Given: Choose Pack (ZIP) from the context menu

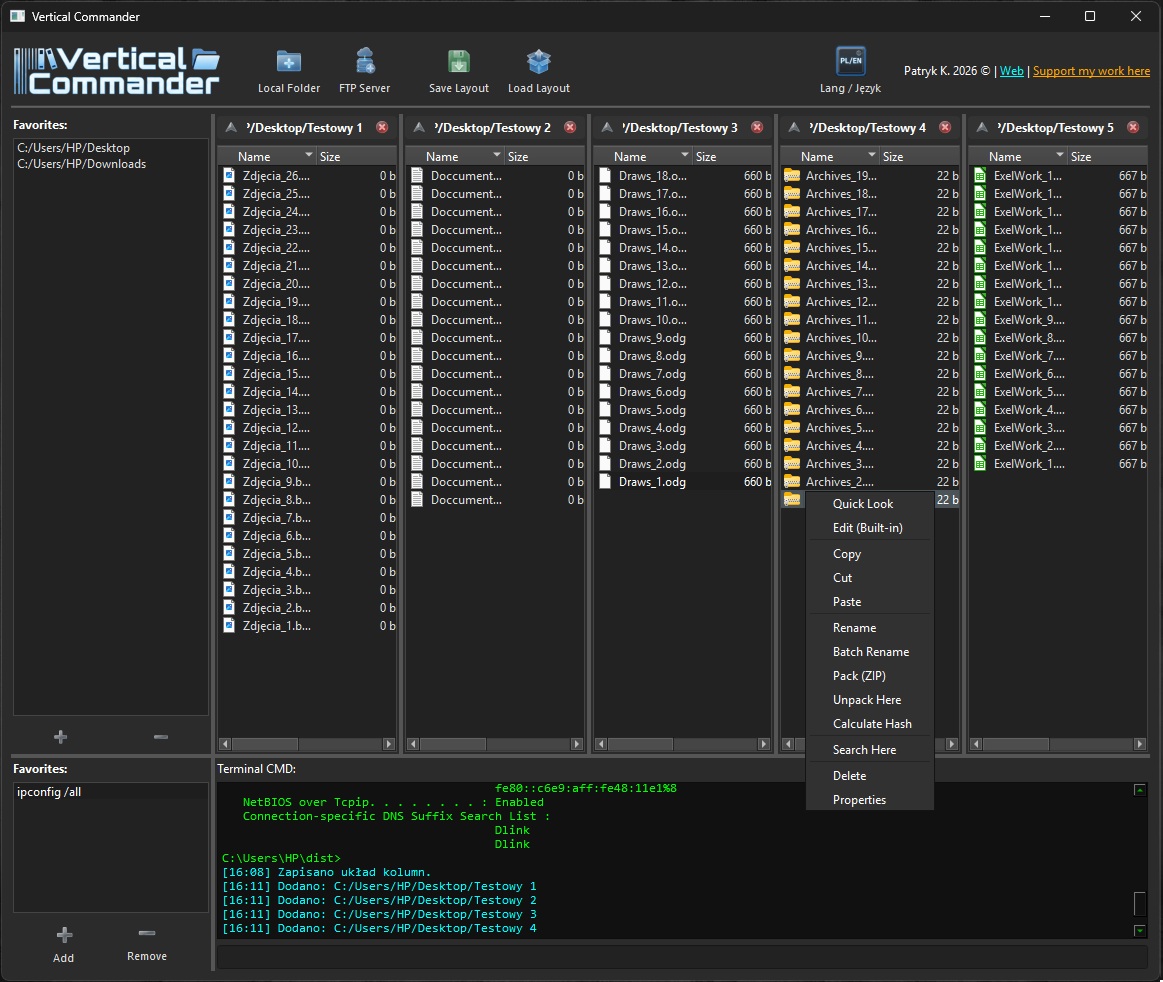Looking at the screenshot, I should click(859, 676).
